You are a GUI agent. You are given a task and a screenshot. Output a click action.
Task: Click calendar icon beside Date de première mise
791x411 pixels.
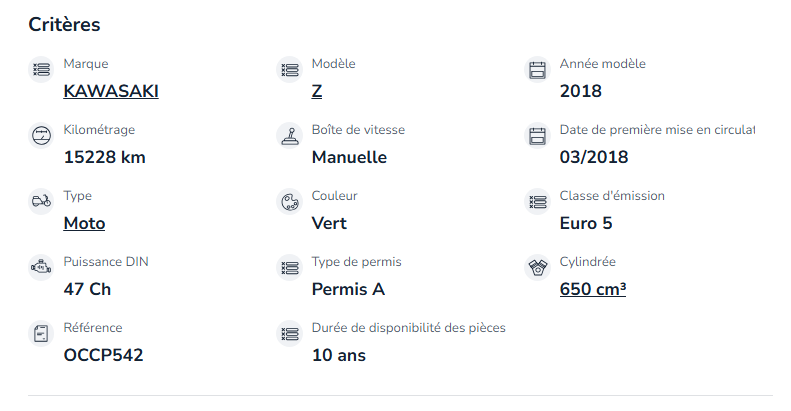point(537,135)
